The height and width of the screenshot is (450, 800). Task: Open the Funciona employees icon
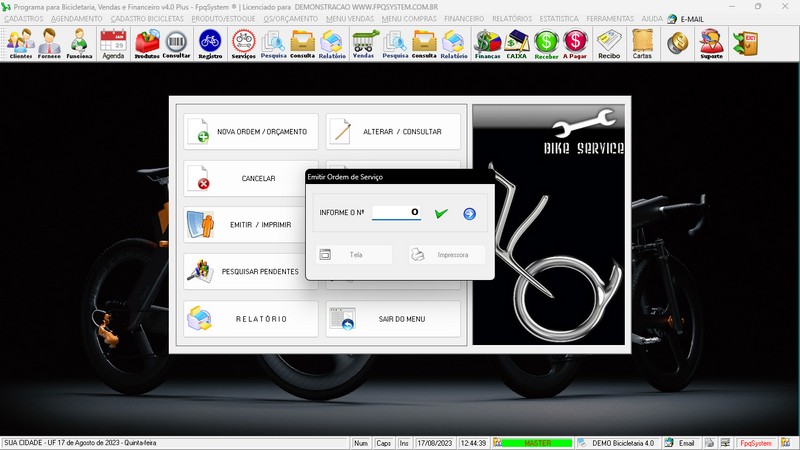pyautogui.click(x=79, y=44)
